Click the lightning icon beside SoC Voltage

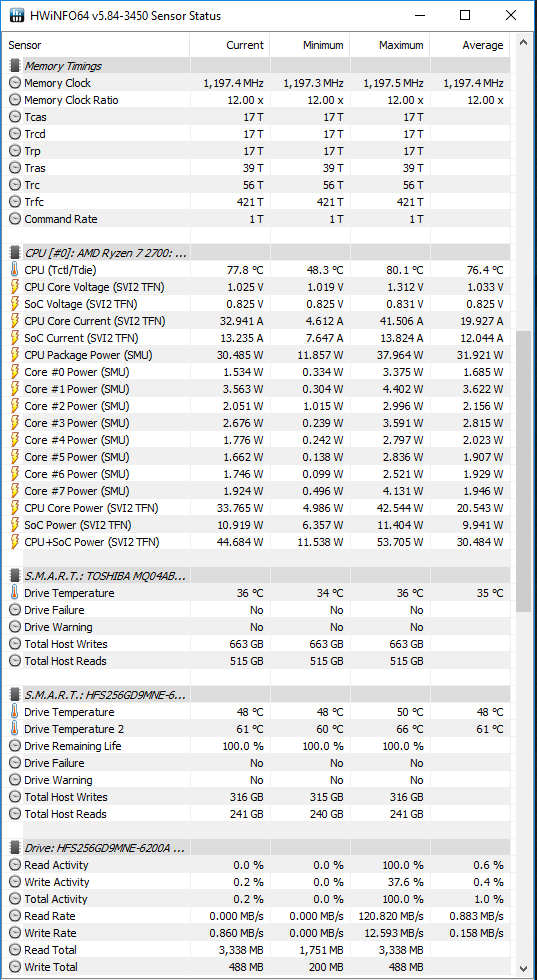tap(15, 304)
